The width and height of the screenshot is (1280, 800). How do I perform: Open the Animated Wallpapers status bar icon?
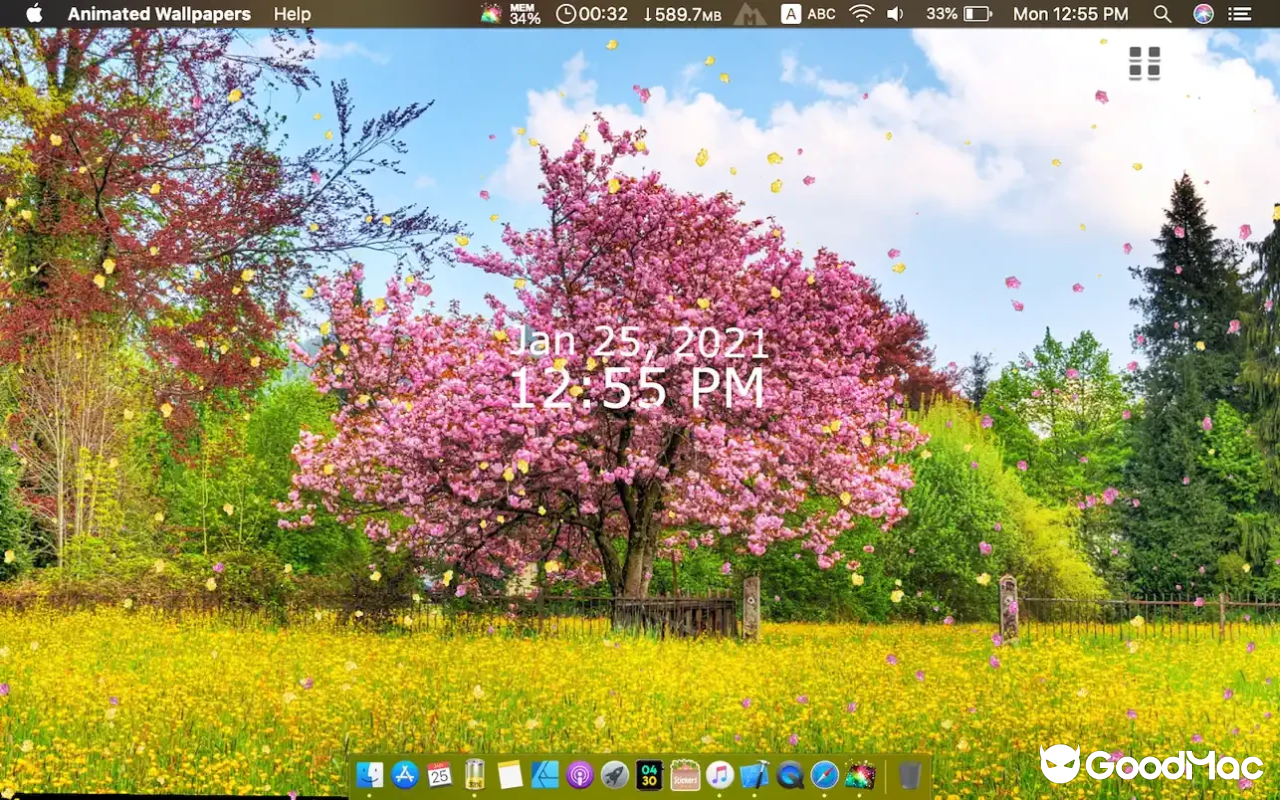point(492,14)
